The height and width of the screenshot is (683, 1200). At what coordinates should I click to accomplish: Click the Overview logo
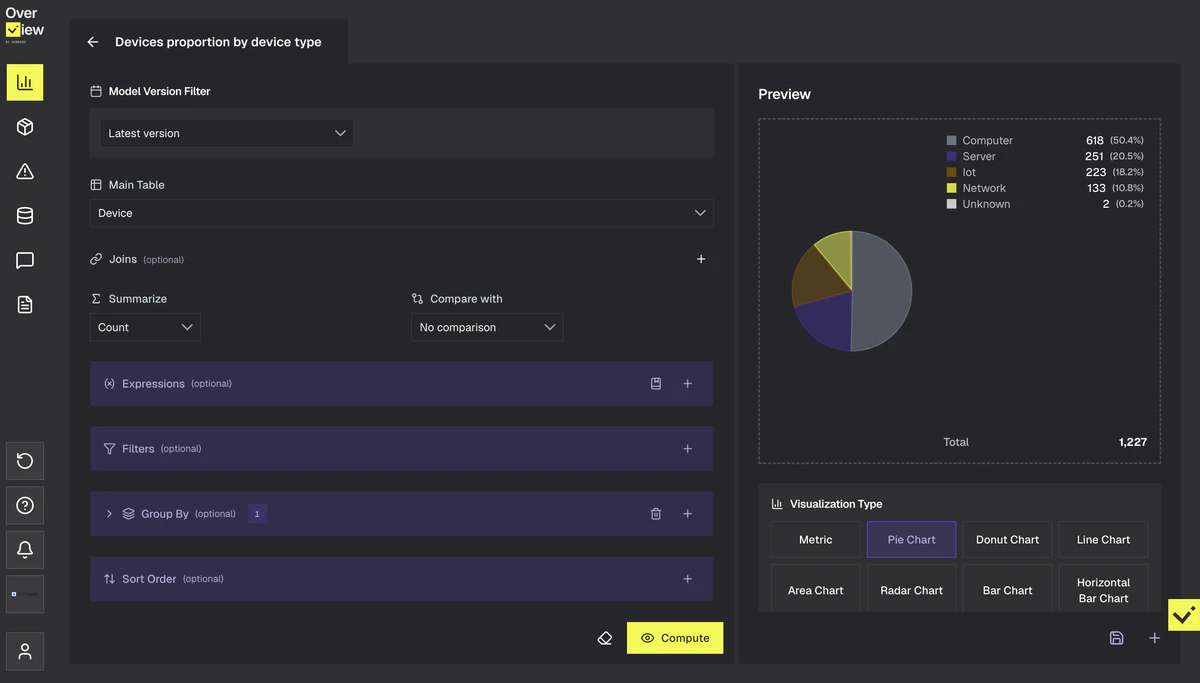tap(25, 25)
